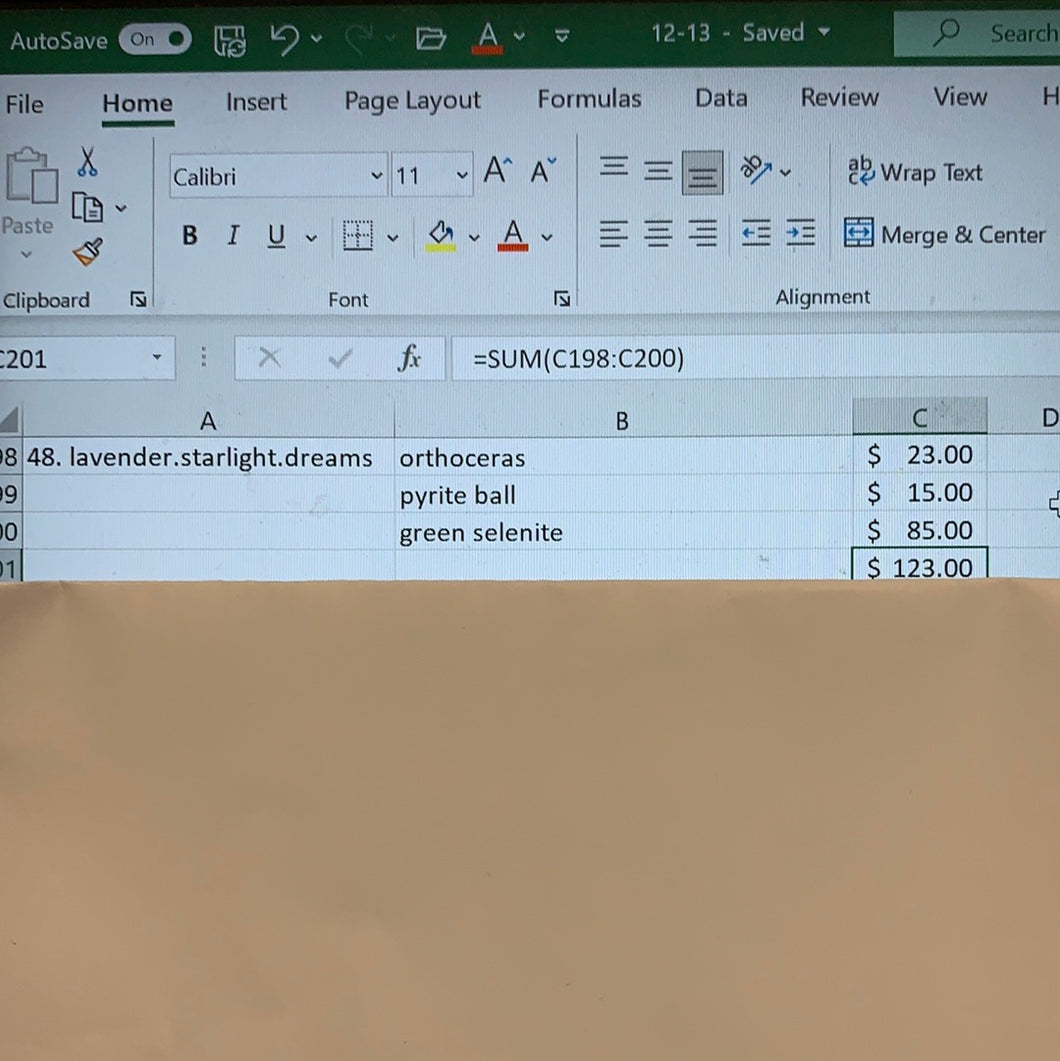Click the Cut scissors icon
This screenshot has height=1061, width=1060.
pos(87,162)
